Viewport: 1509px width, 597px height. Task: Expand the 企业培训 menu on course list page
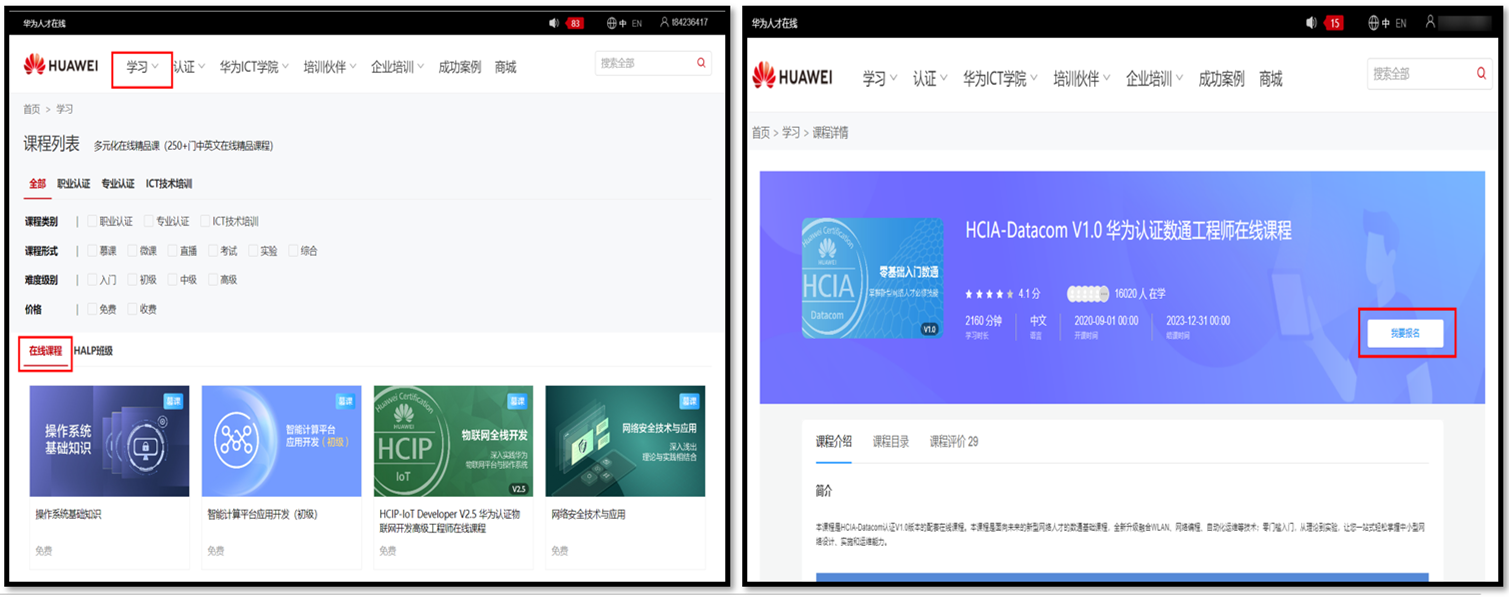pyautogui.click(x=397, y=67)
